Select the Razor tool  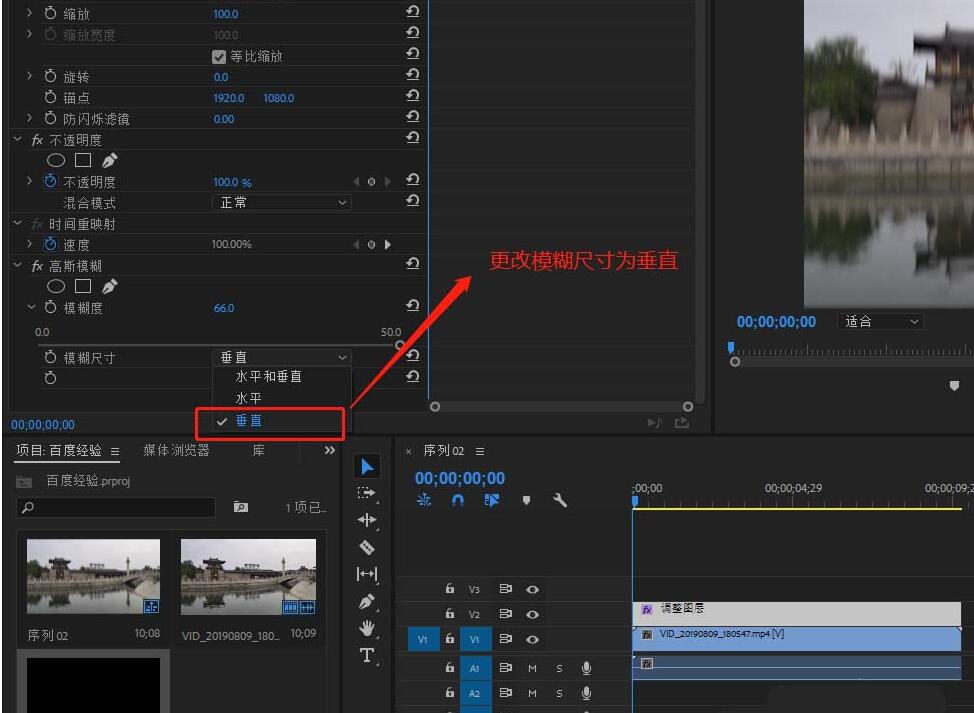coord(367,547)
